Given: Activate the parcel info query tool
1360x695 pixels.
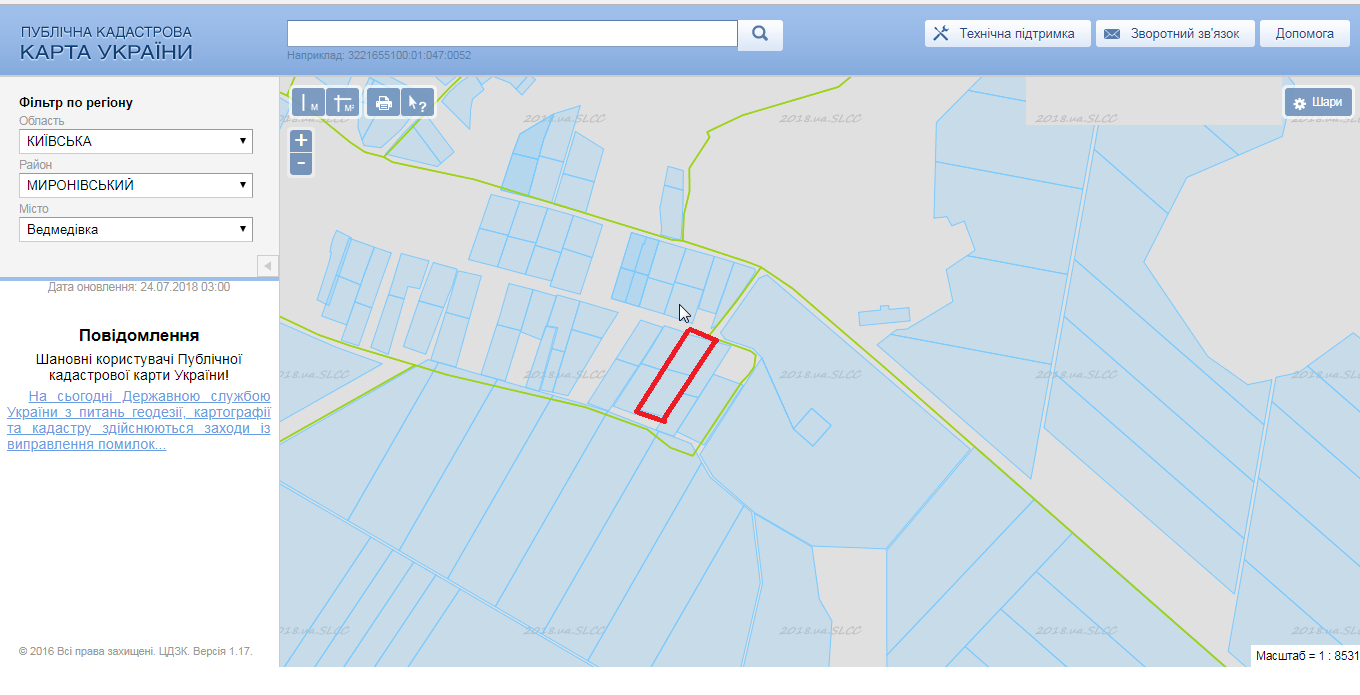Looking at the screenshot, I should tap(418, 103).
